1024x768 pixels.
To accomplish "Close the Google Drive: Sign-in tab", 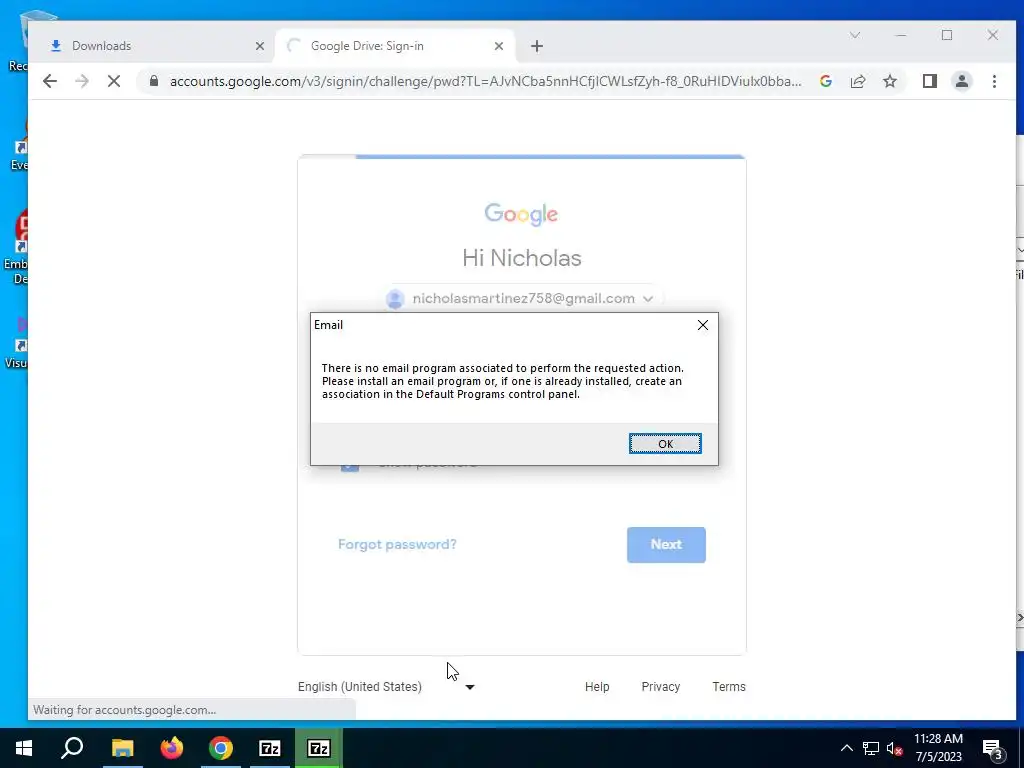I will [499, 46].
